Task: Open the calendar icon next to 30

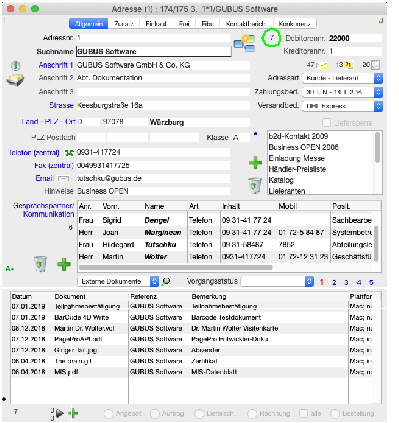Action: point(376,65)
